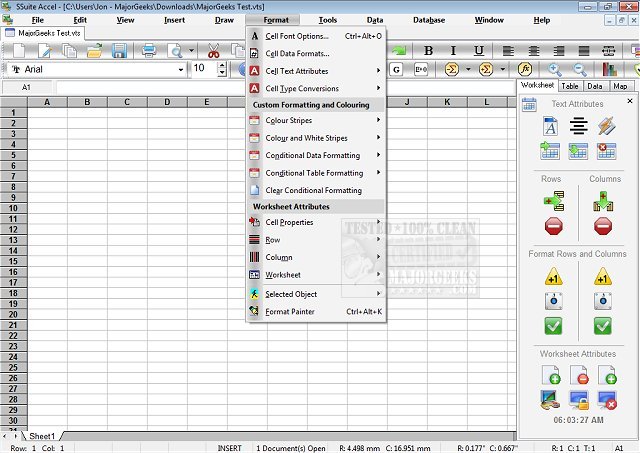Choose Cell Data Formats menu entry
The height and width of the screenshot is (453, 640).
click(x=316, y=53)
